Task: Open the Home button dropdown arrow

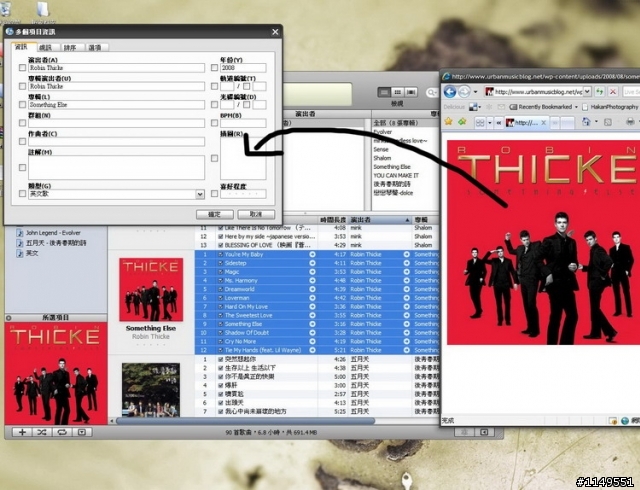Action: point(596,122)
